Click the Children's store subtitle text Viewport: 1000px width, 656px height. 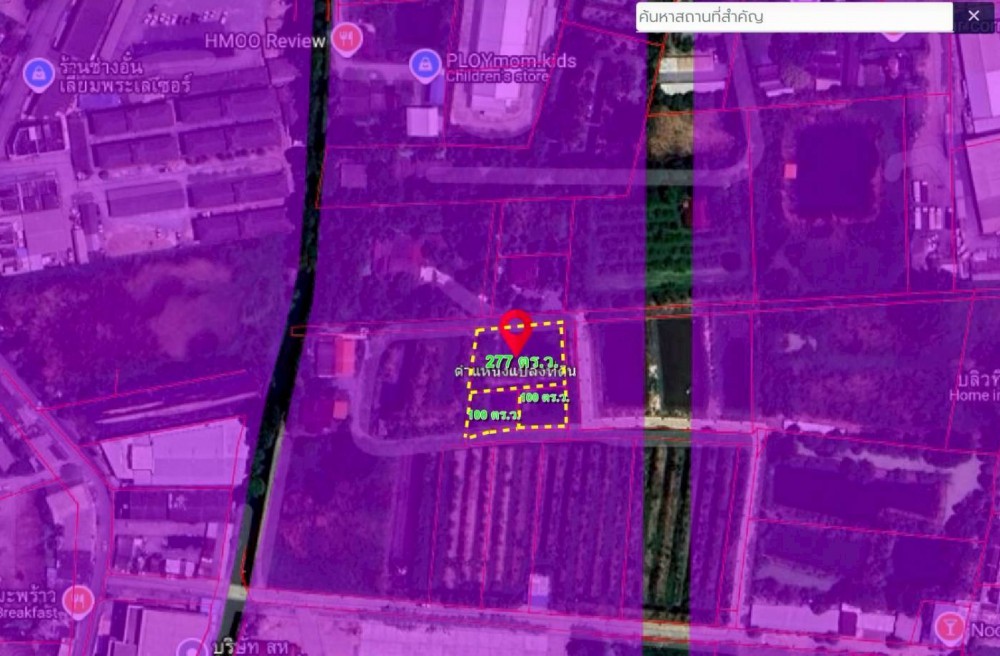[x=496, y=76]
